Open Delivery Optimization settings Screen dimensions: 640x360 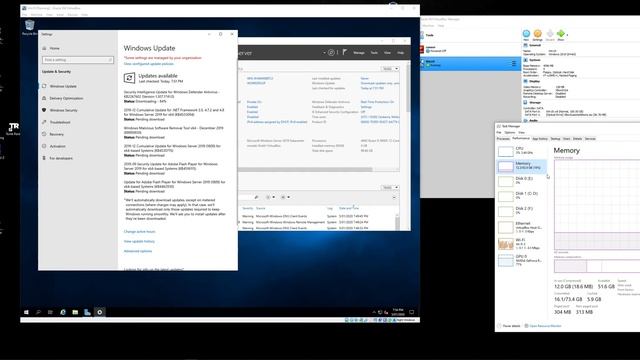tap(66, 98)
